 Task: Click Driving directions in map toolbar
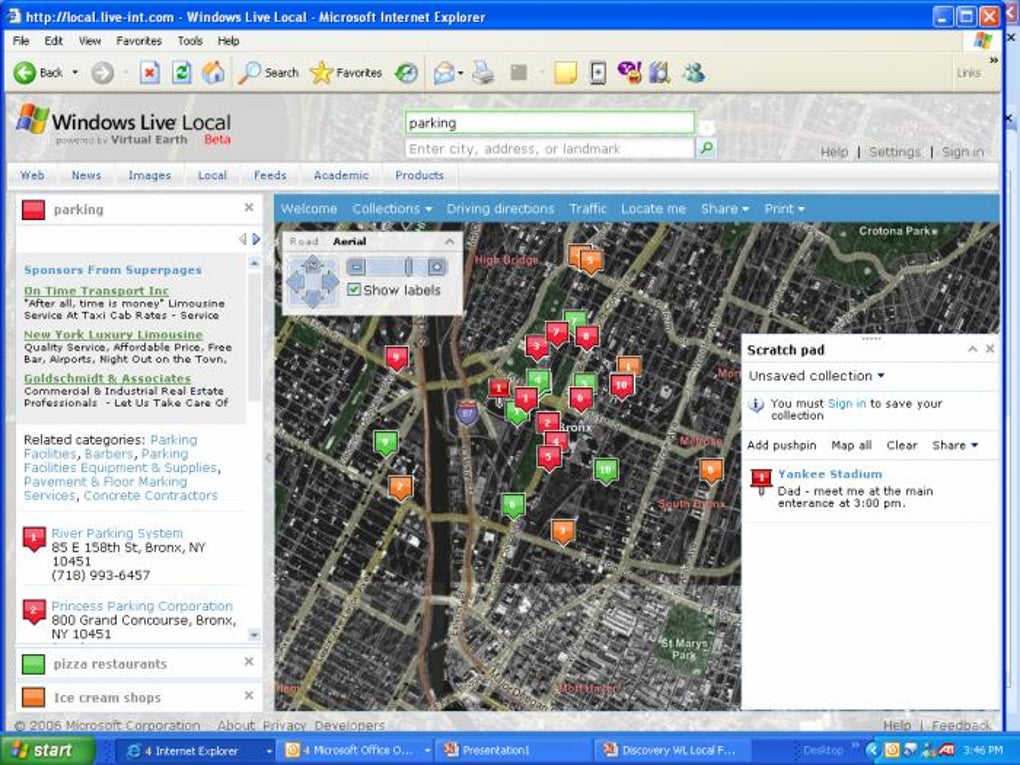500,209
